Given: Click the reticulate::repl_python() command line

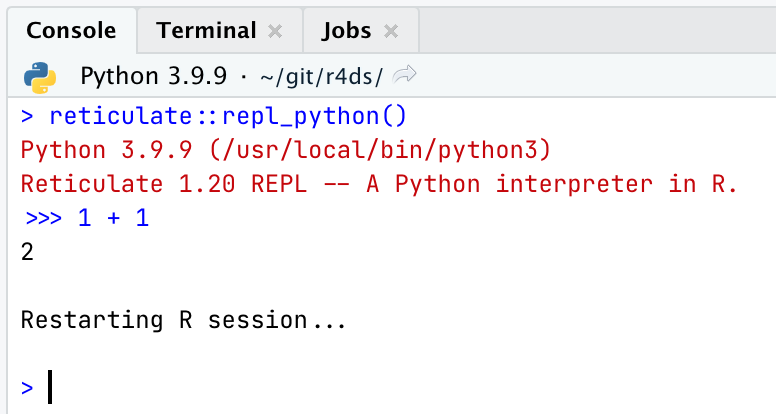Looking at the screenshot, I should click(x=214, y=117).
